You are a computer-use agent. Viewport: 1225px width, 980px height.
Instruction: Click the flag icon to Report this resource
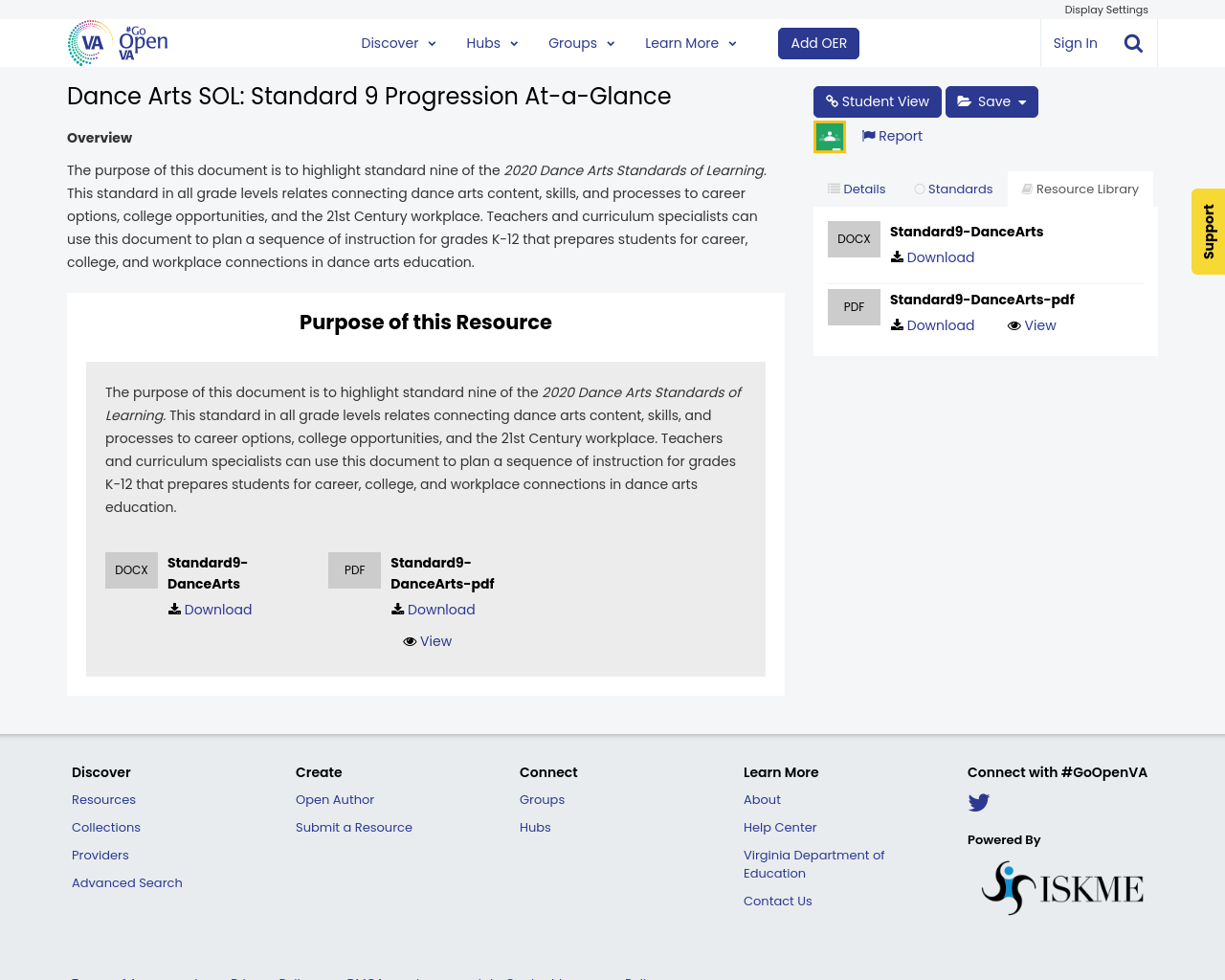(867, 134)
